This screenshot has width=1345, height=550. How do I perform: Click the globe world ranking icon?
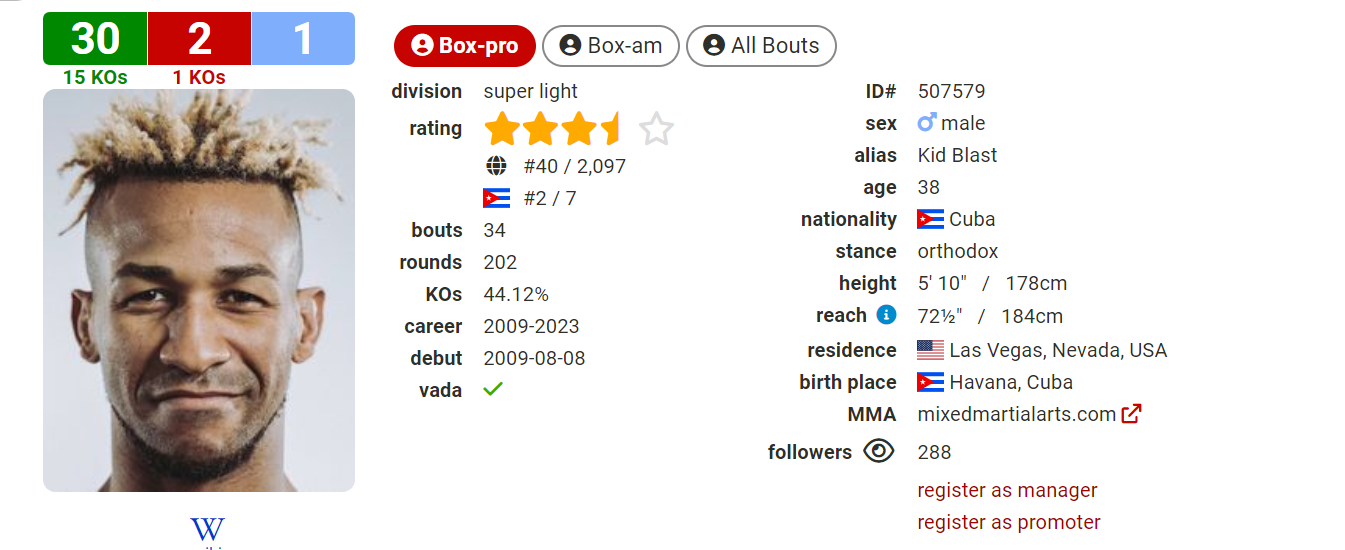[x=496, y=166]
